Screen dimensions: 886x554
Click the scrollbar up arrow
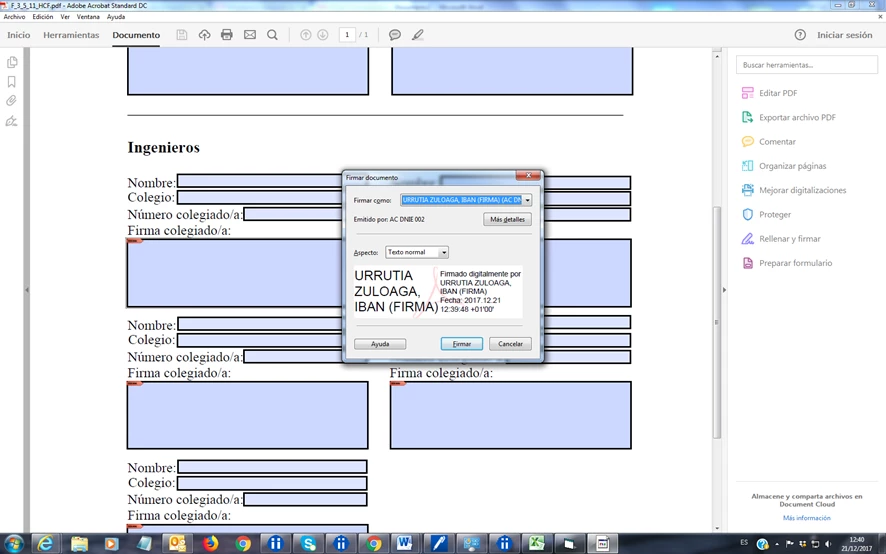pyautogui.click(x=717, y=57)
